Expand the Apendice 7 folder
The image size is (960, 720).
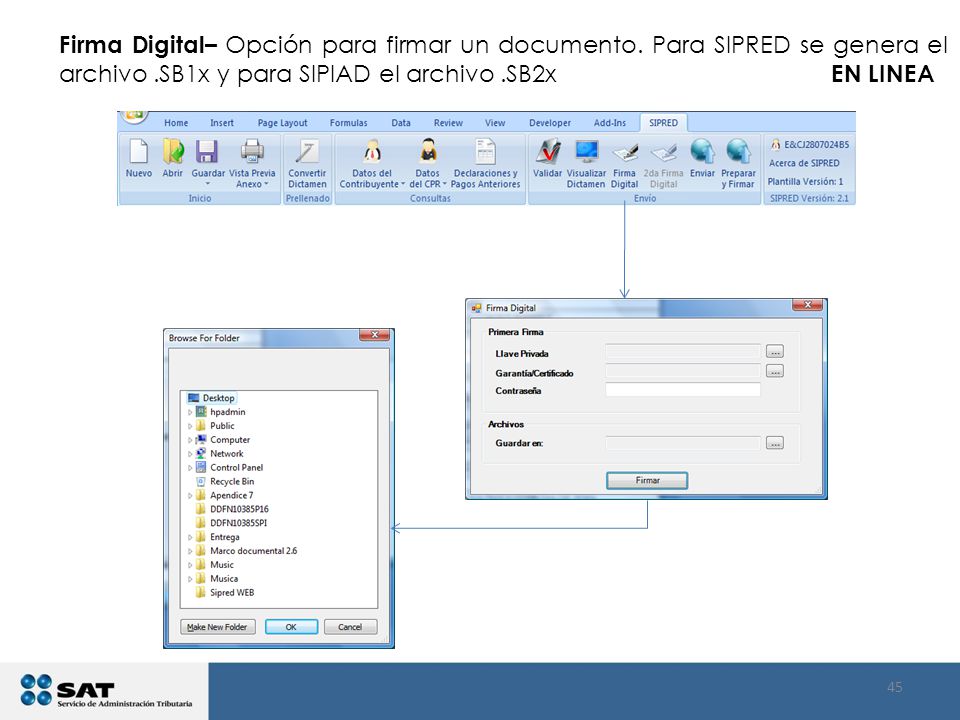pos(190,496)
